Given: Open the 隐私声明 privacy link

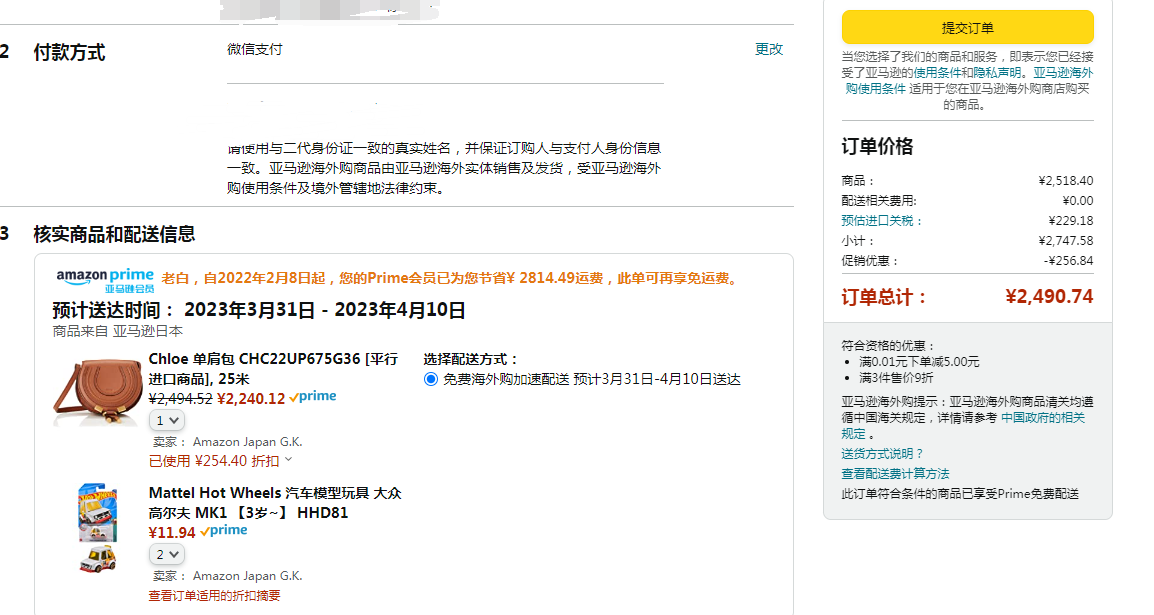Looking at the screenshot, I should click(997, 73).
